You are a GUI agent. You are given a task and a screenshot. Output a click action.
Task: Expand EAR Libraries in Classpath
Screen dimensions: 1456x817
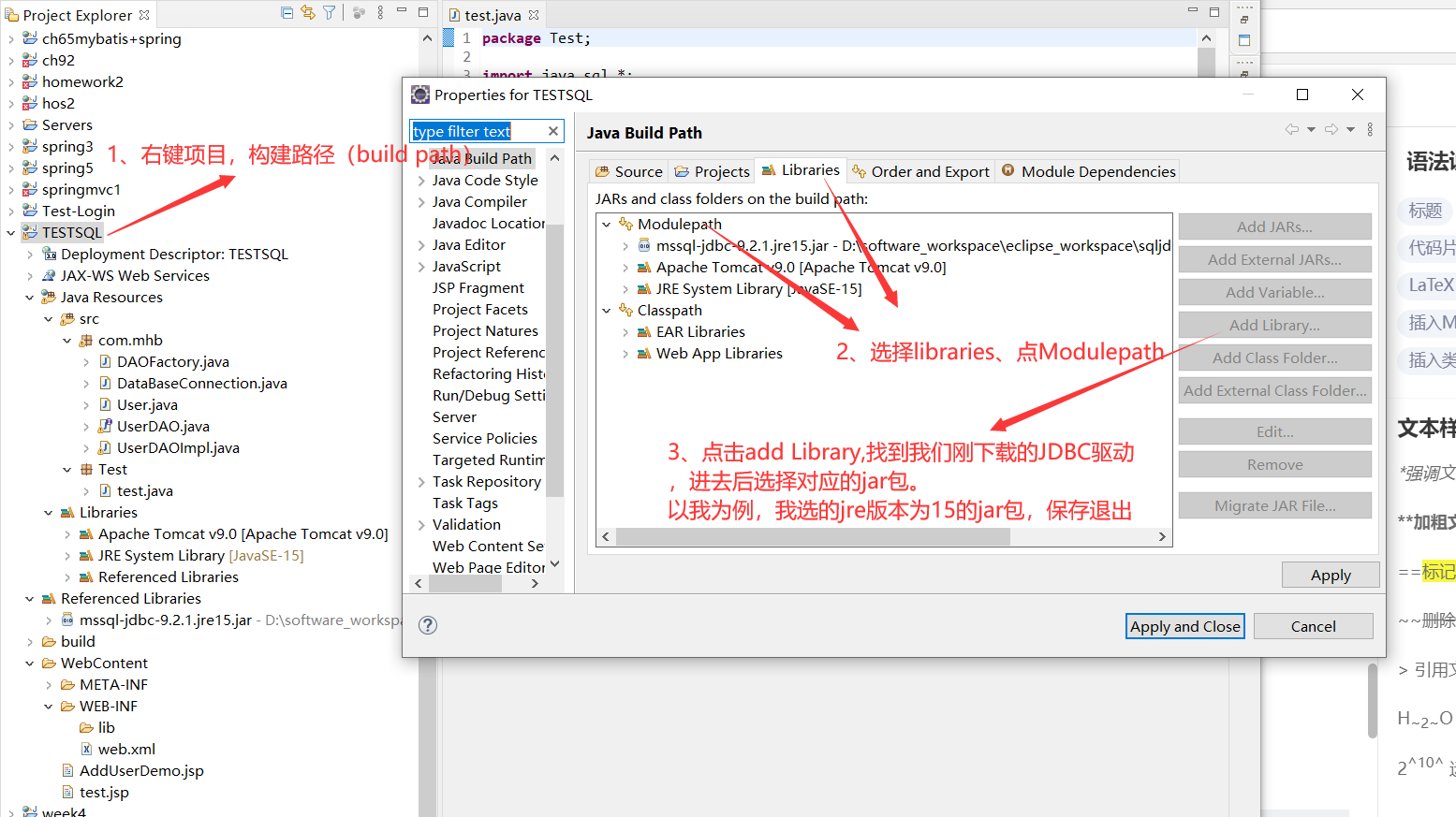pos(625,332)
